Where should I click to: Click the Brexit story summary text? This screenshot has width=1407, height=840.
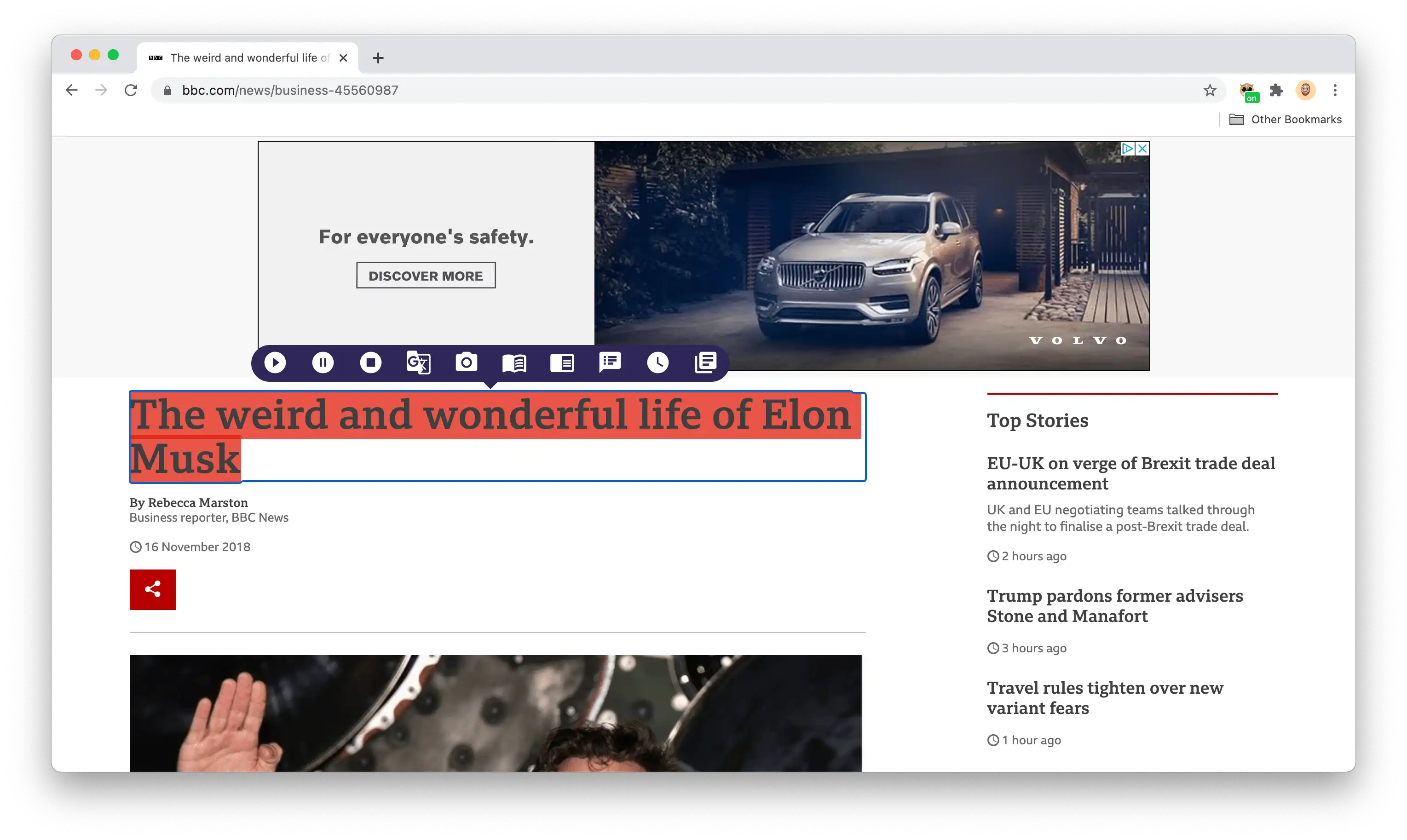(1121, 518)
